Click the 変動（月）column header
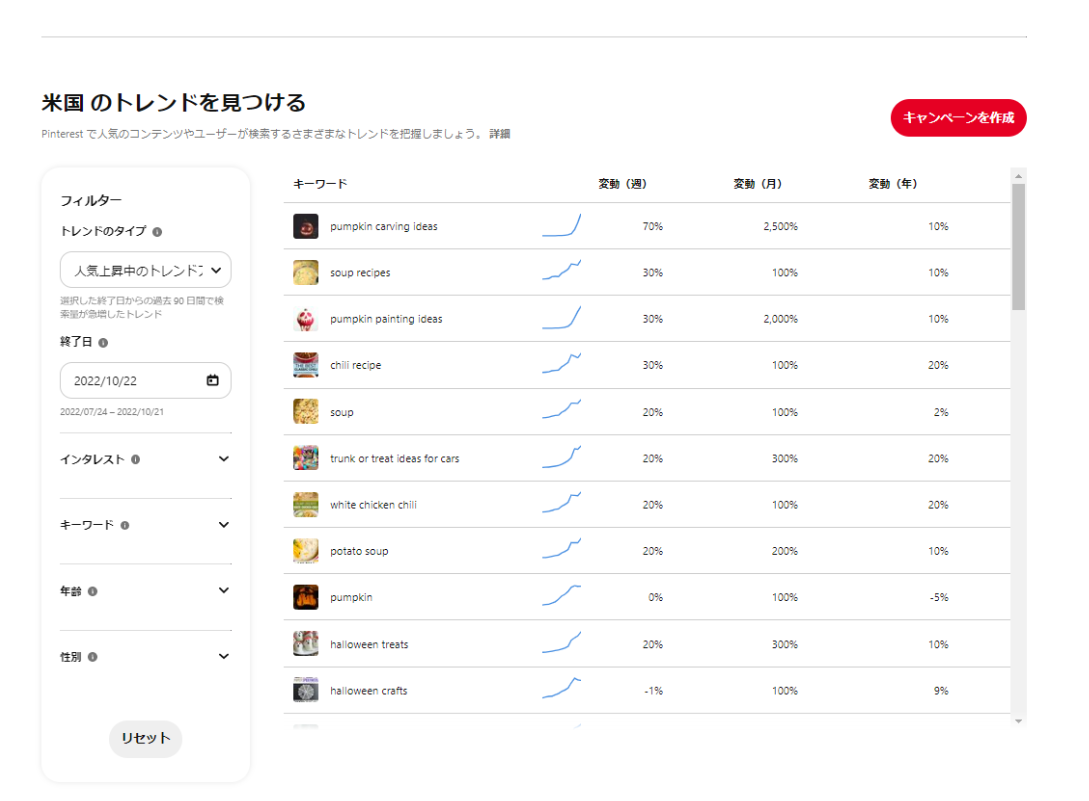 (757, 184)
